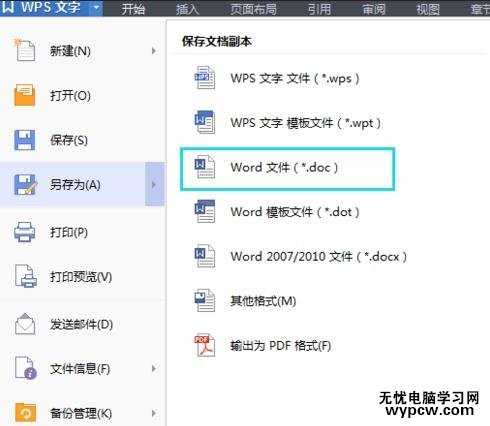
Task: Click the Word 2007/2010 *.docx icon
Action: click(204, 256)
